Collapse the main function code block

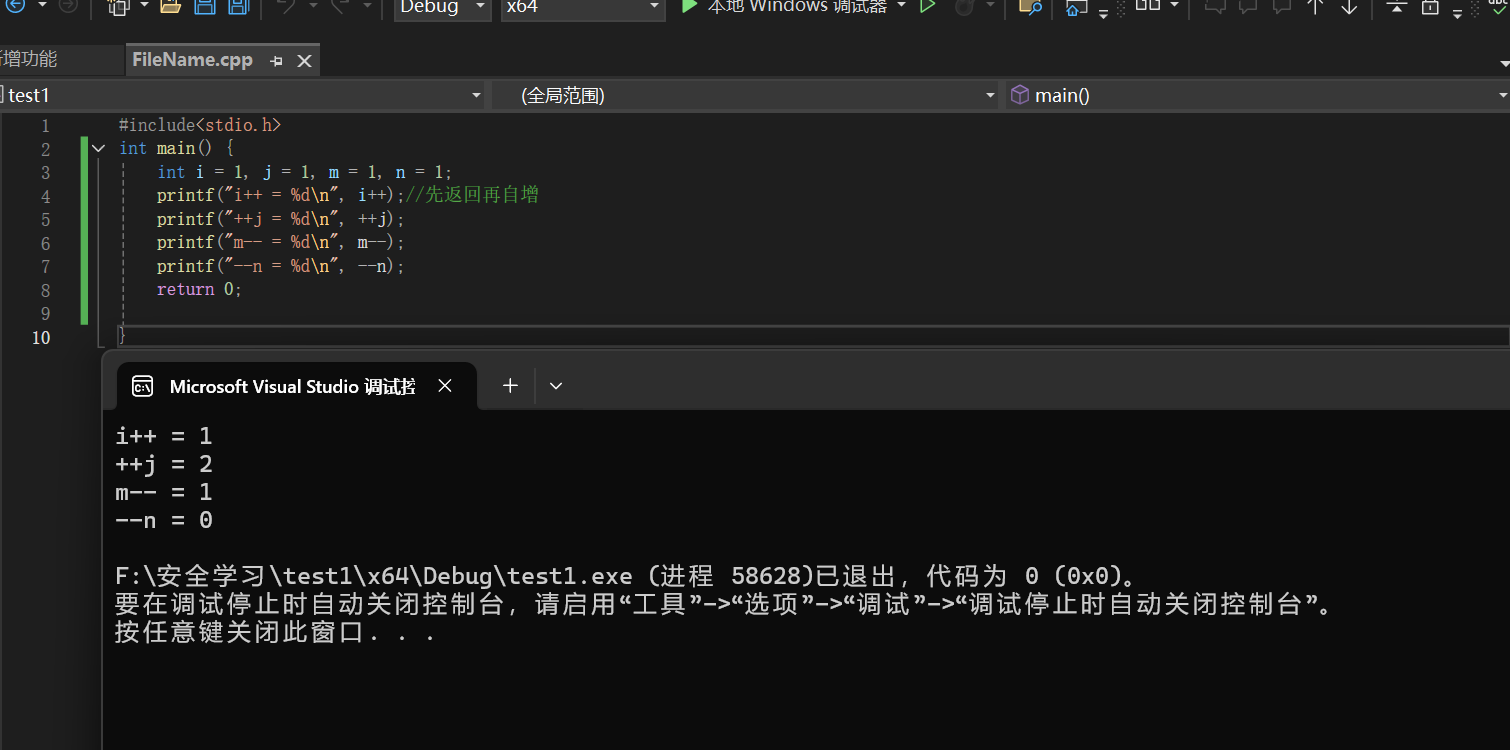[x=98, y=148]
